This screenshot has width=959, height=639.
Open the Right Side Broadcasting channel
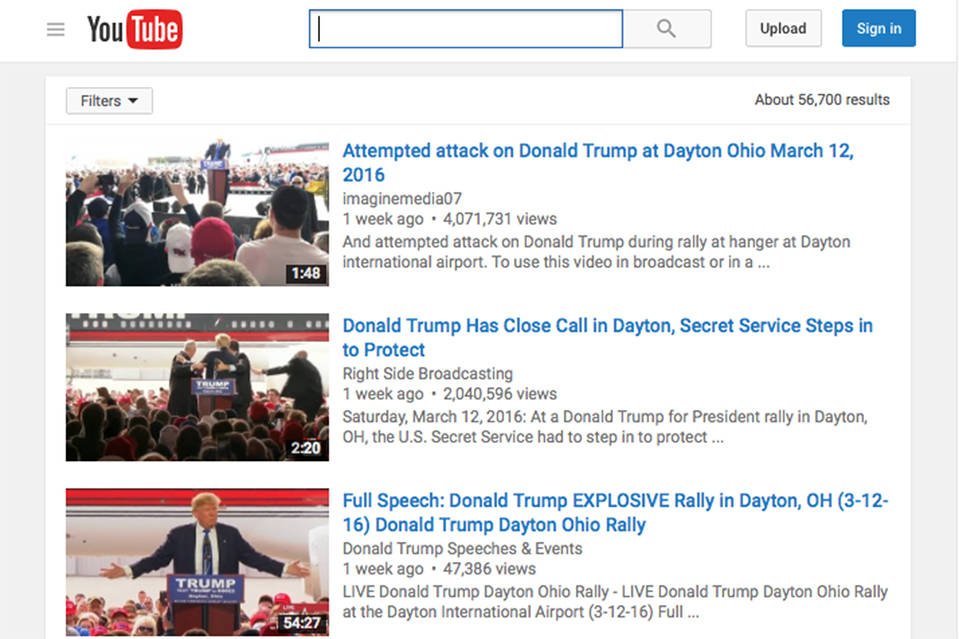428,374
